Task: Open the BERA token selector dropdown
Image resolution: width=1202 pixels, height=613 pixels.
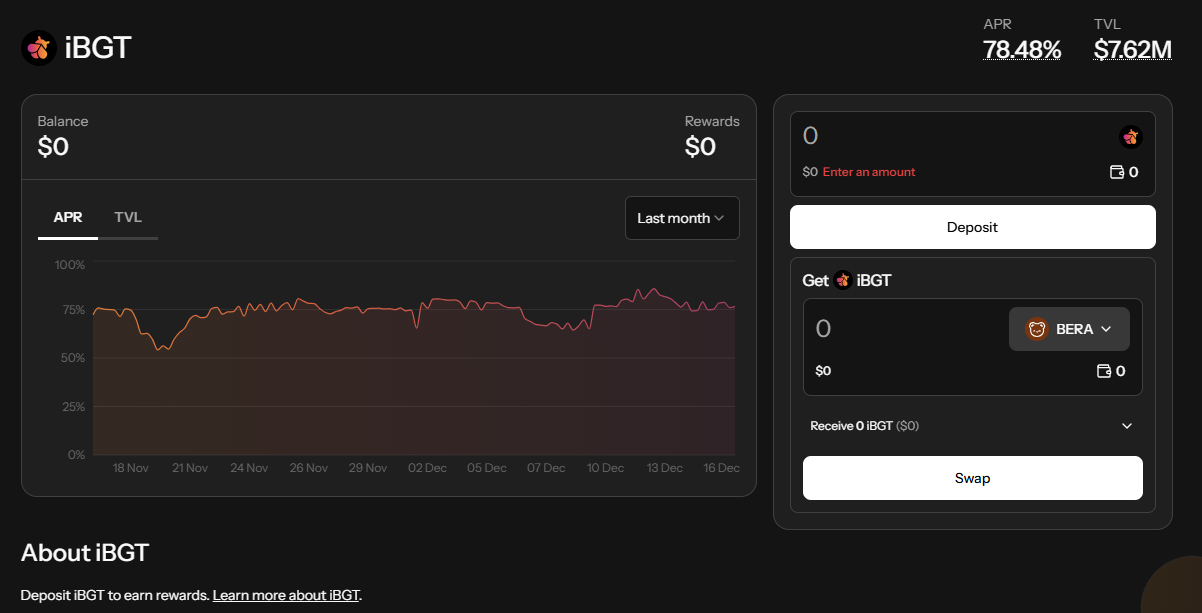Action: (1069, 329)
